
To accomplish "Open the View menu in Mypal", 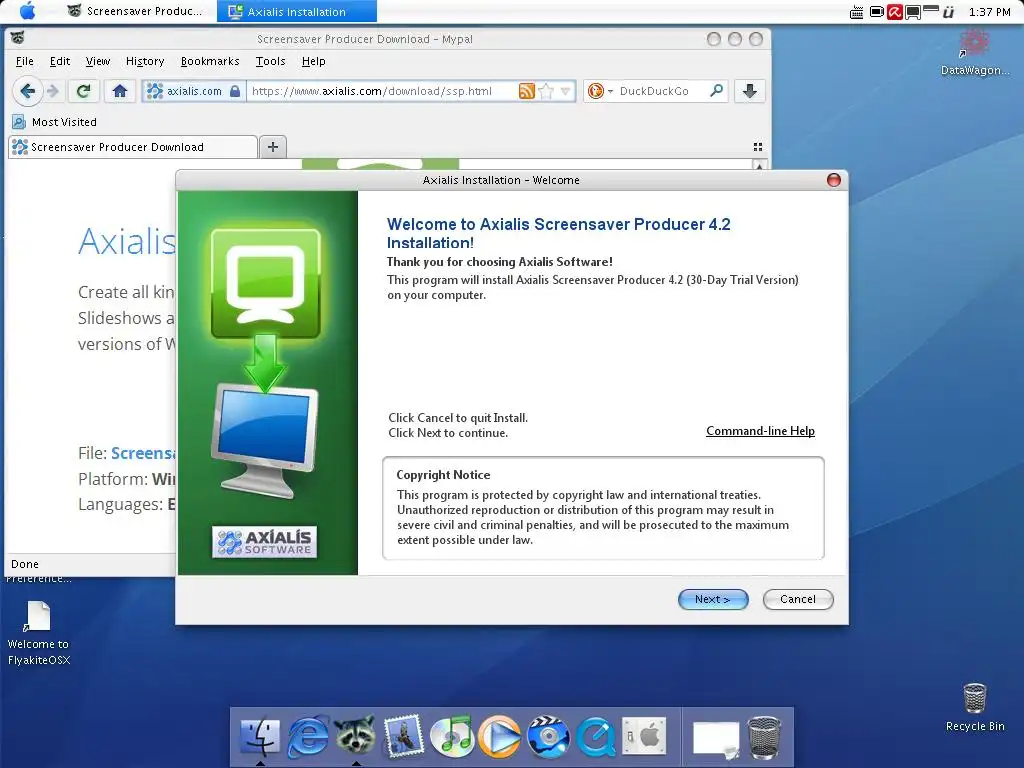I will tap(97, 61).
